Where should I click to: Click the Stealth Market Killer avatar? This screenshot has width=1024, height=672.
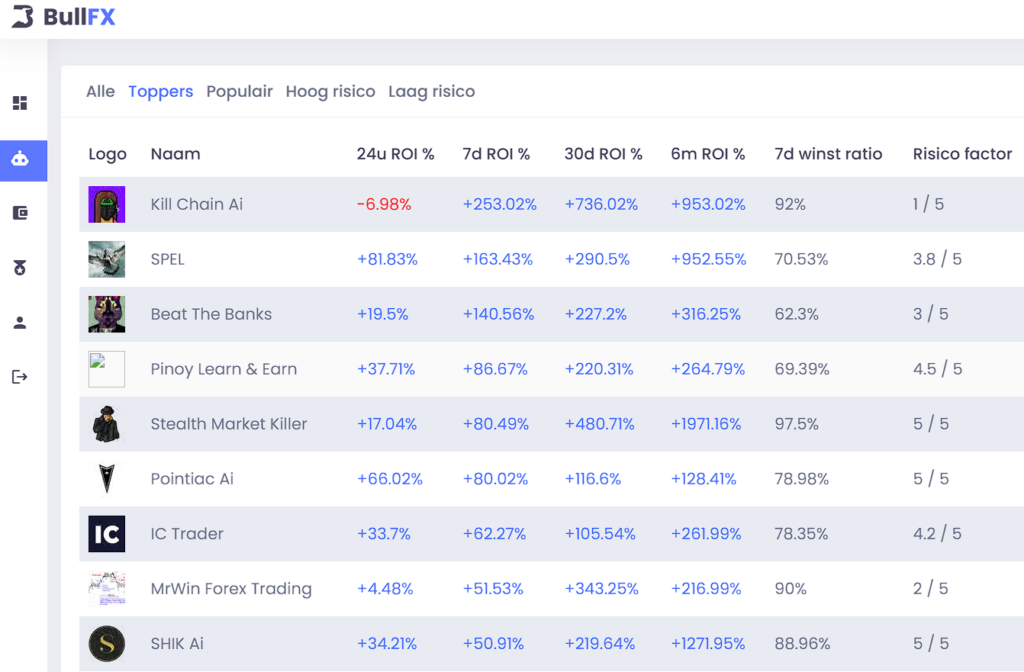106,424
